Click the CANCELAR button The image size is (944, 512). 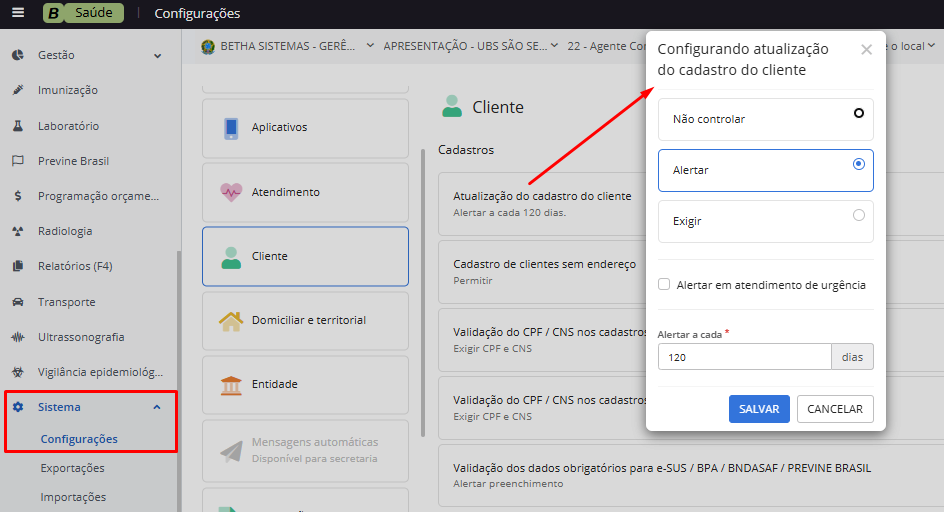tap(835, 409)
